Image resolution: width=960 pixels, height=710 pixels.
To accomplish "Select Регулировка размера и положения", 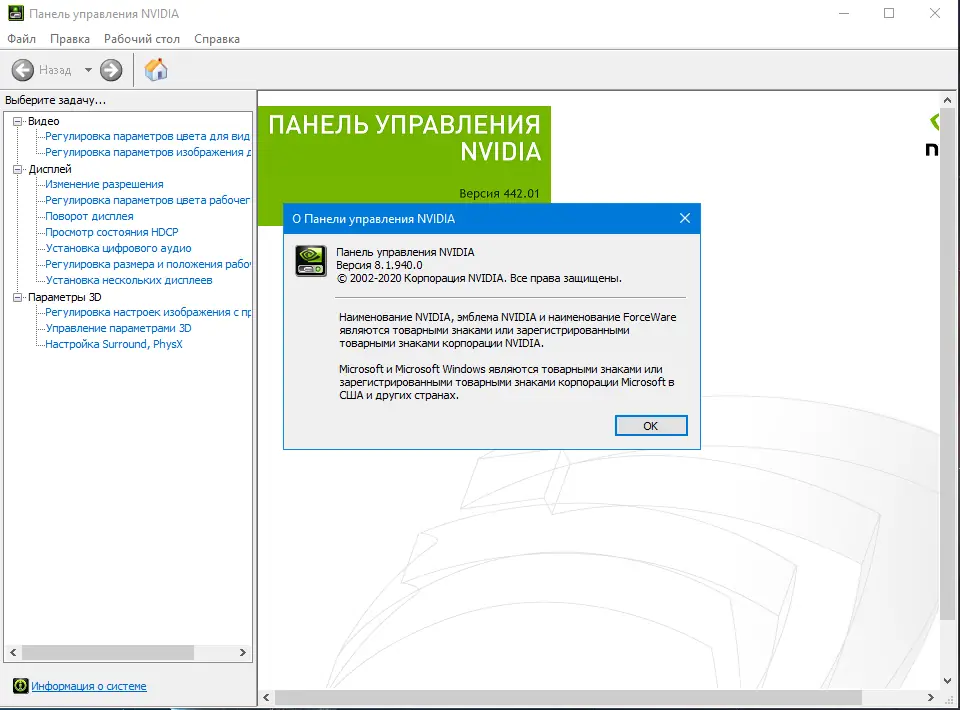I will pos(148,264).
